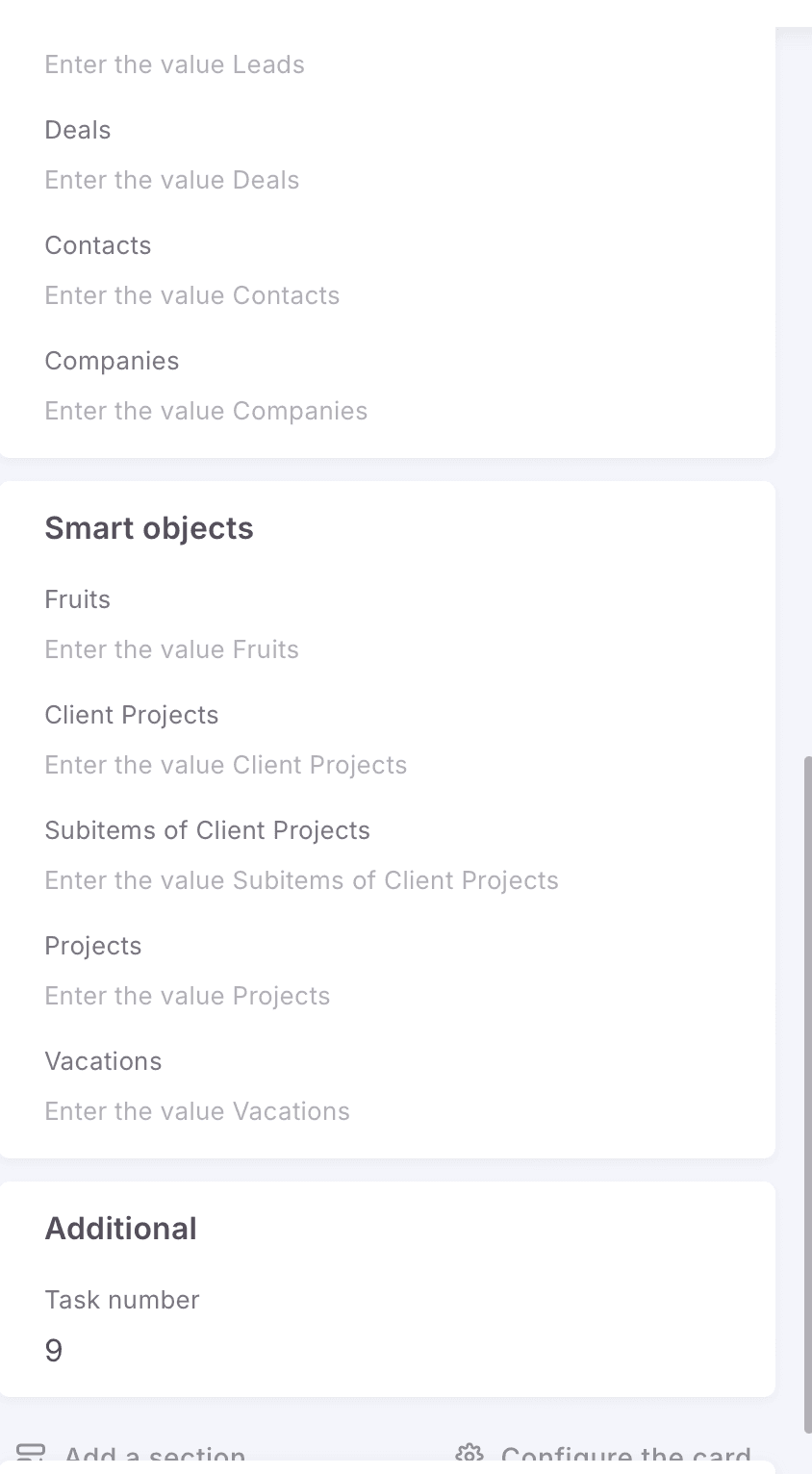Click the 'Enter the value Leads' field
This screenshot has width=812, height=1474.
coord(174,64)
